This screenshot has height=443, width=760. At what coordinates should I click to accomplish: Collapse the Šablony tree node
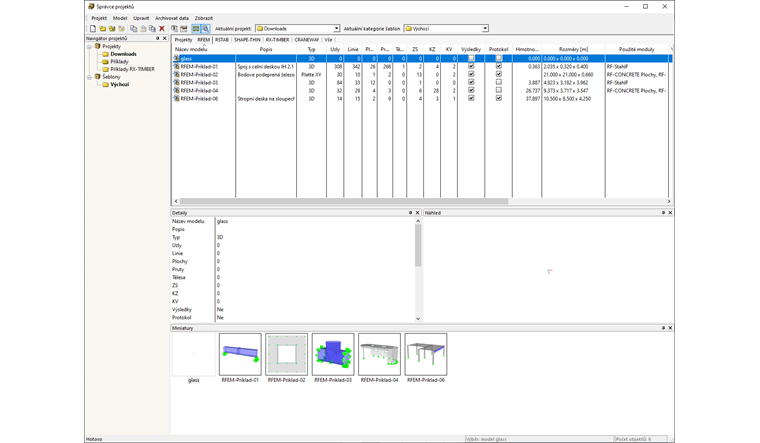90,77
